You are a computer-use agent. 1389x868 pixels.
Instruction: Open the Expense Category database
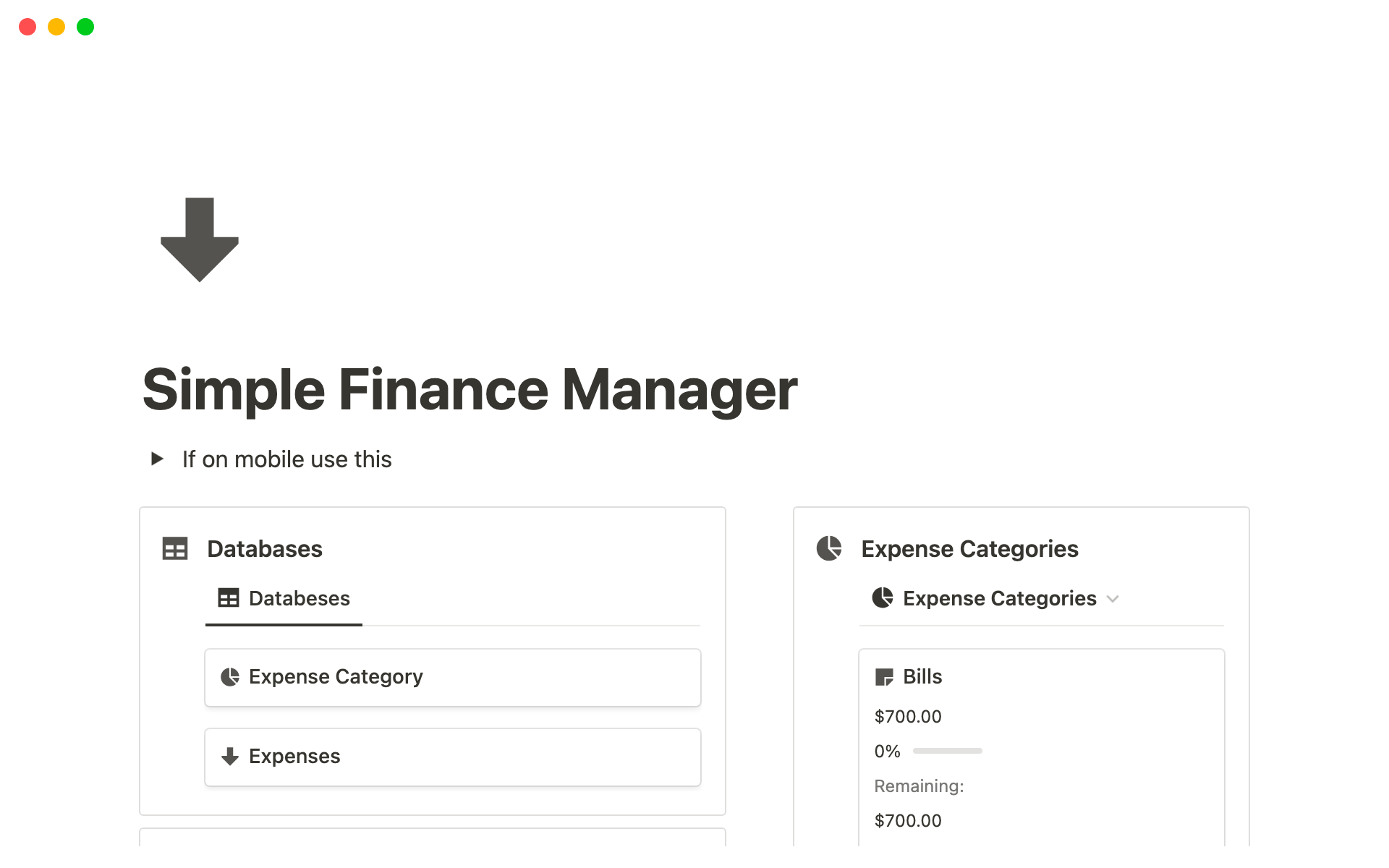336,677
